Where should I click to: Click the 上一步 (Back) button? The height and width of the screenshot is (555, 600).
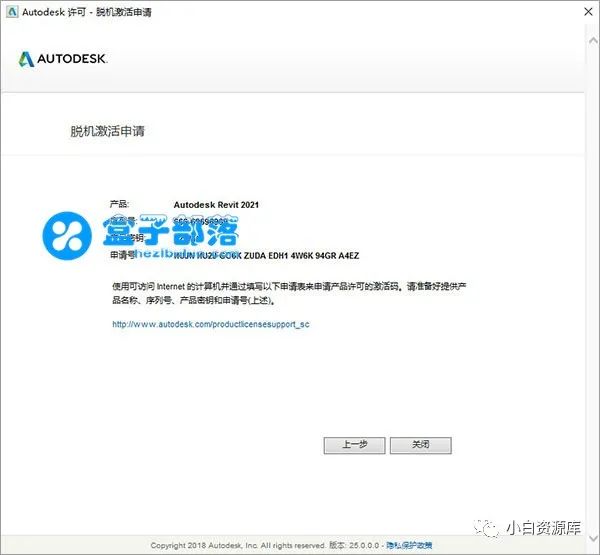tap(354, 445)
